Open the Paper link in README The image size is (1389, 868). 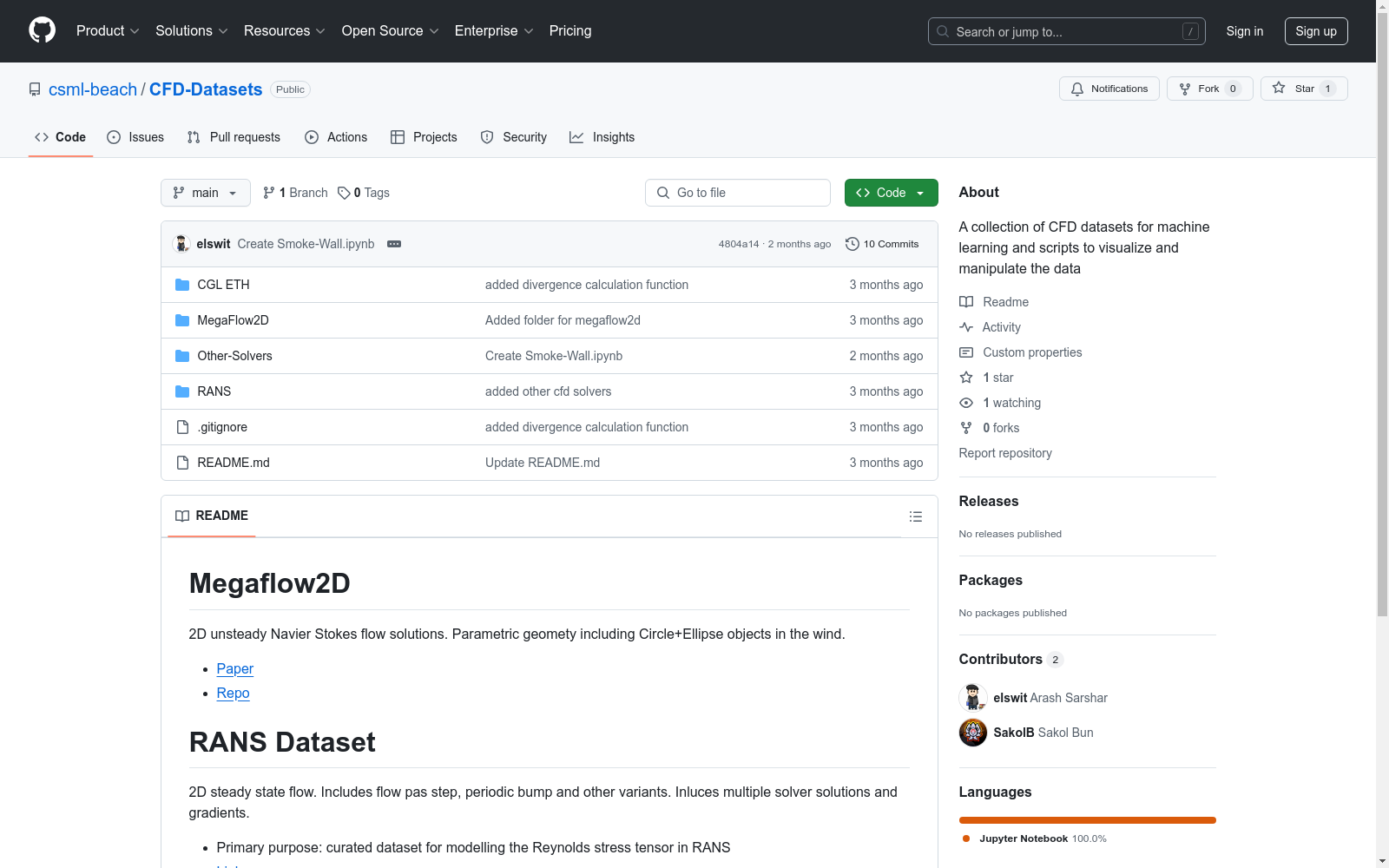click(234, 668)
